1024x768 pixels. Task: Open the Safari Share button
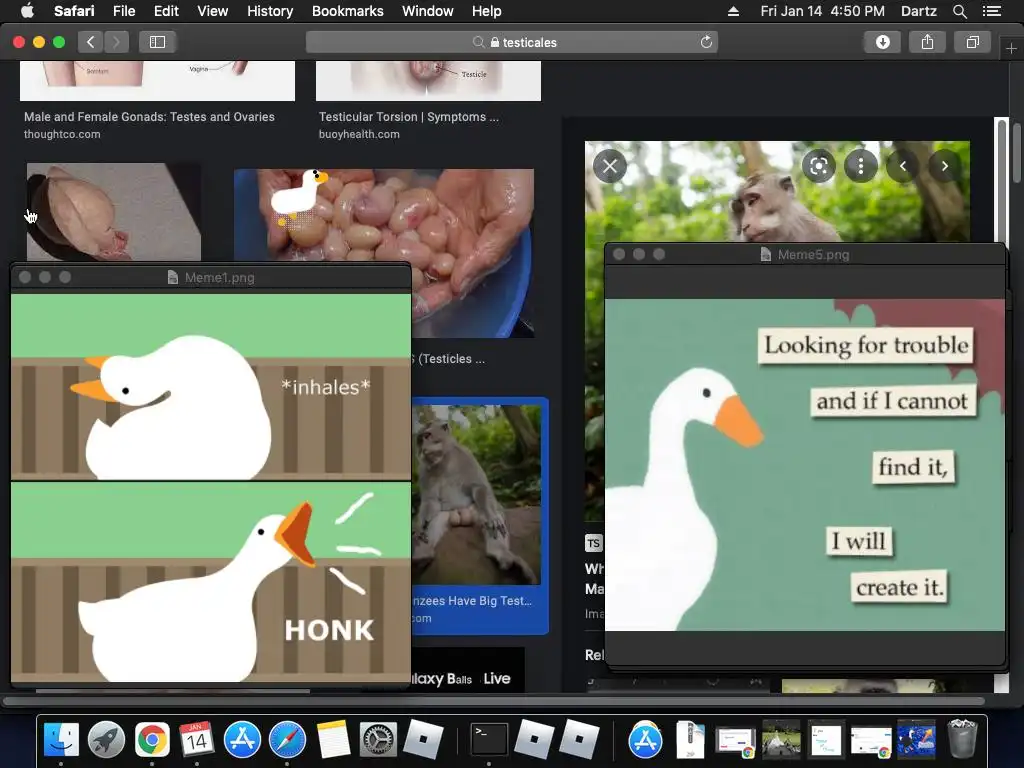click(x=927, y=42)
